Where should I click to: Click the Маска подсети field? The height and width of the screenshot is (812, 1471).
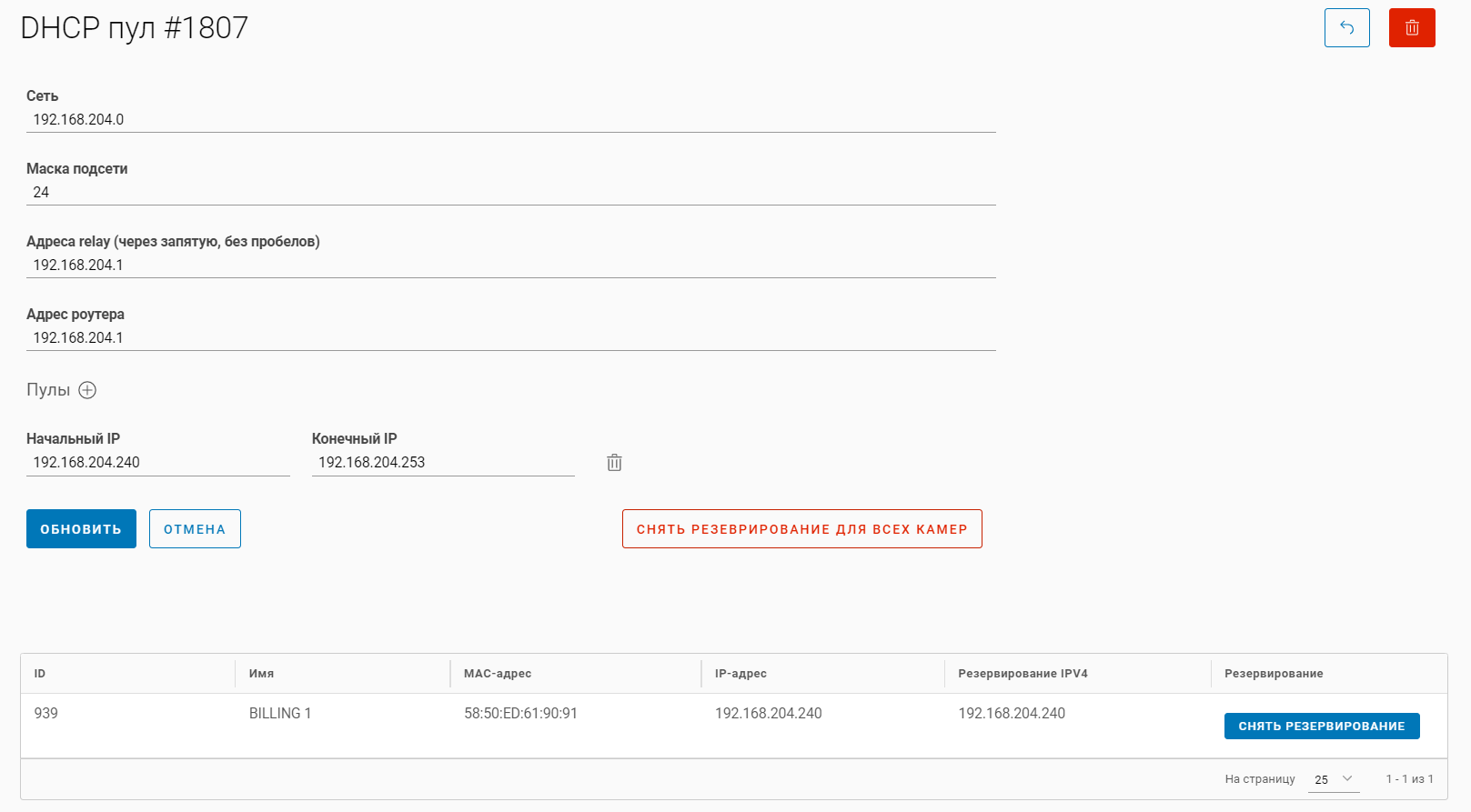509,192
